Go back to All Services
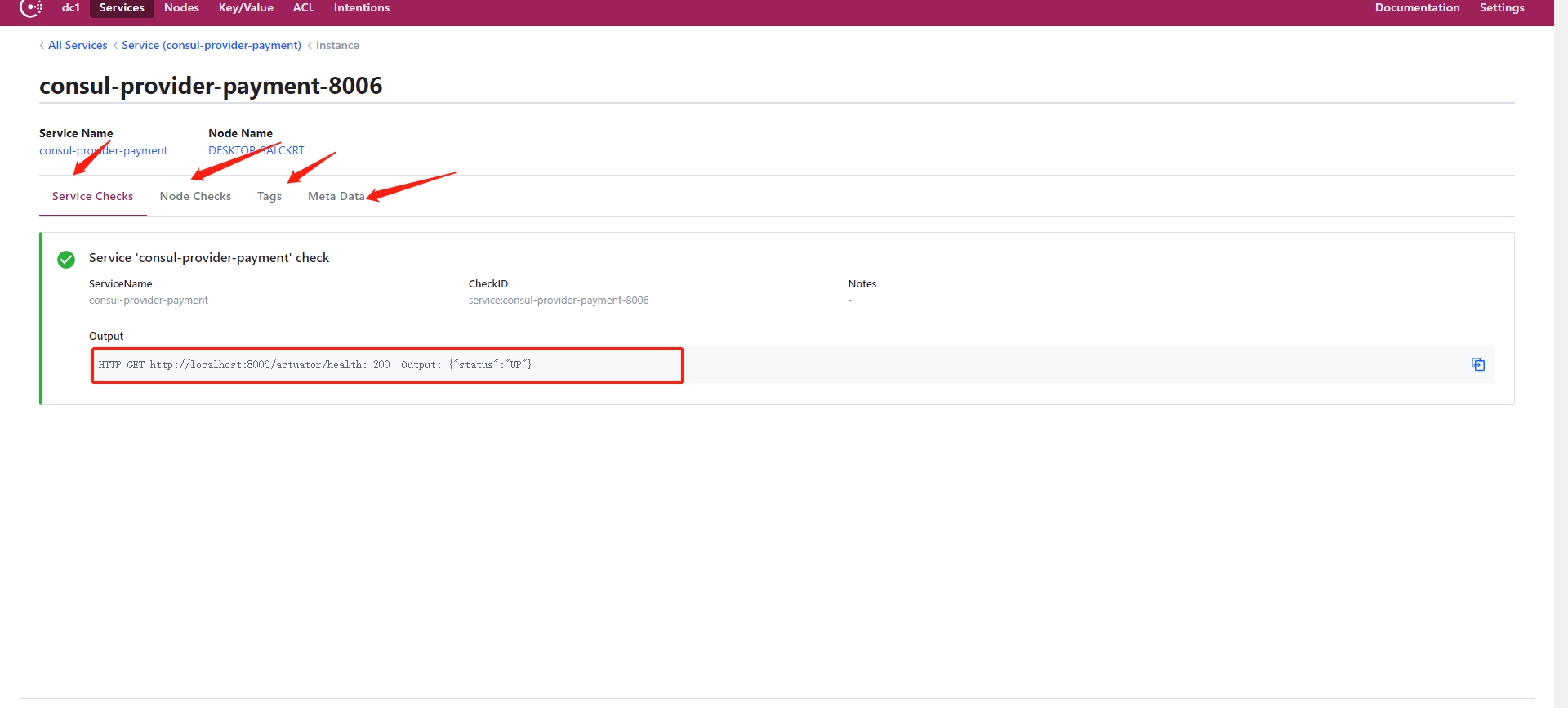The width and height of the screenshot is (1568, 708). click(78, 45)
